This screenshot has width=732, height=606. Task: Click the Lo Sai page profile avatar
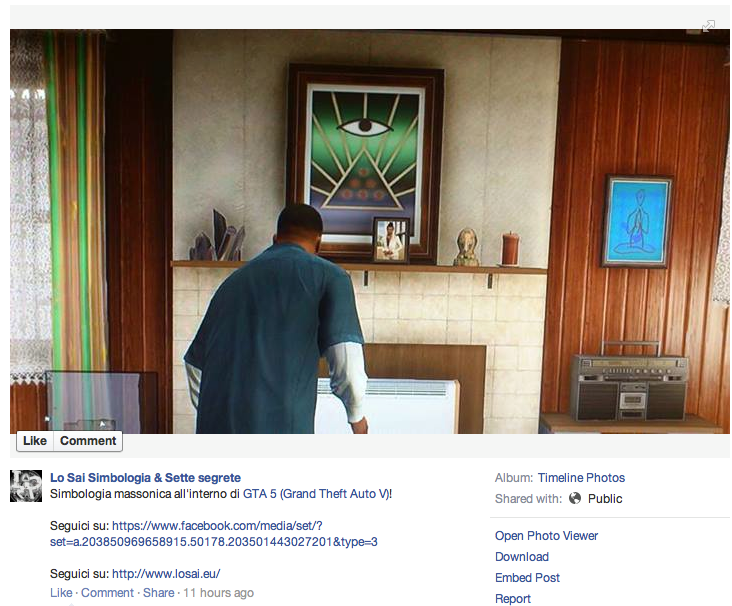point(26,486)
